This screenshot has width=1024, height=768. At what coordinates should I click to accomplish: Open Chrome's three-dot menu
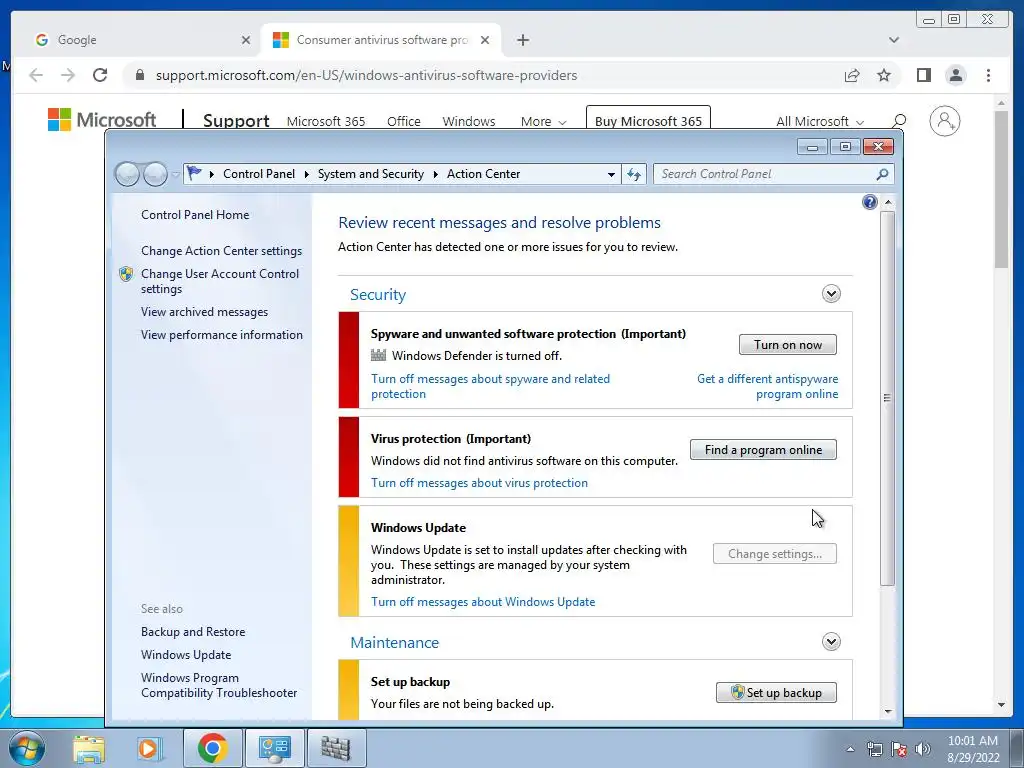[988, 75]
